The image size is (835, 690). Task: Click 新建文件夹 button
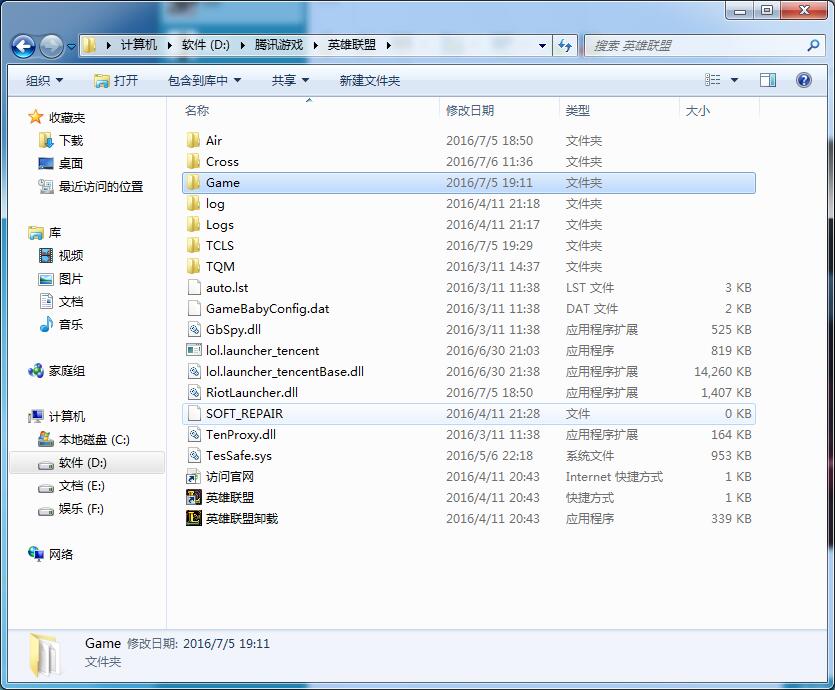(370, 80)
